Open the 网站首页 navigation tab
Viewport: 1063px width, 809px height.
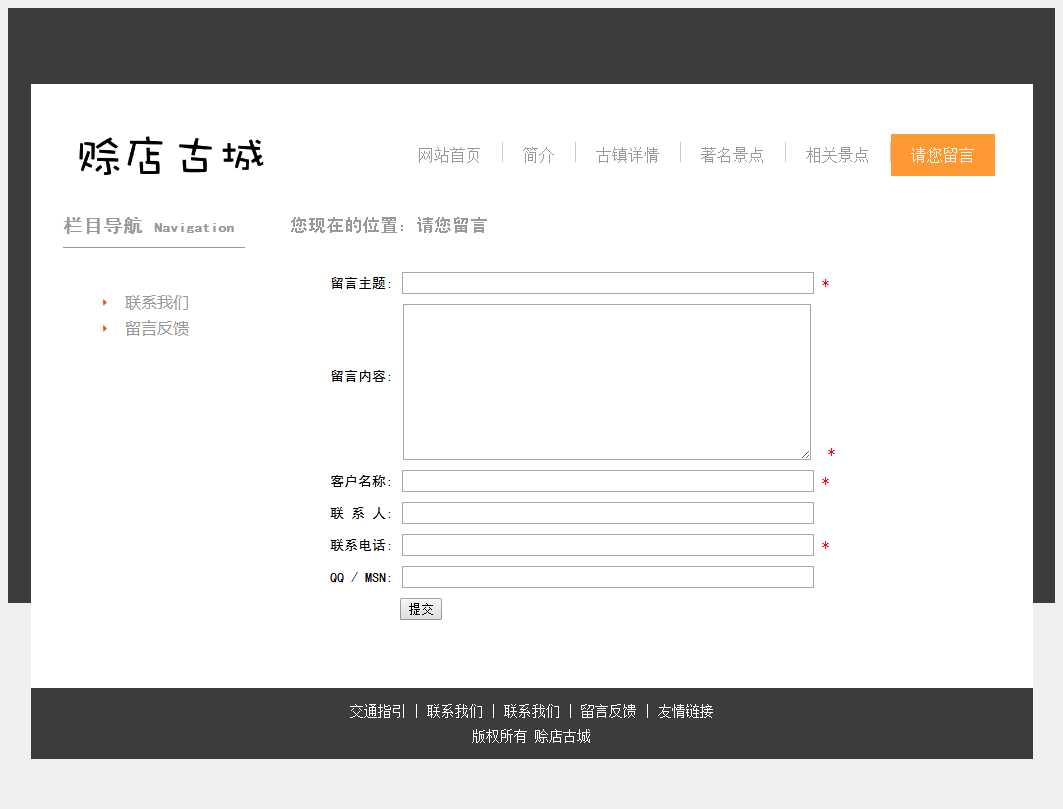pyautogui.click(x=449, y=155)
